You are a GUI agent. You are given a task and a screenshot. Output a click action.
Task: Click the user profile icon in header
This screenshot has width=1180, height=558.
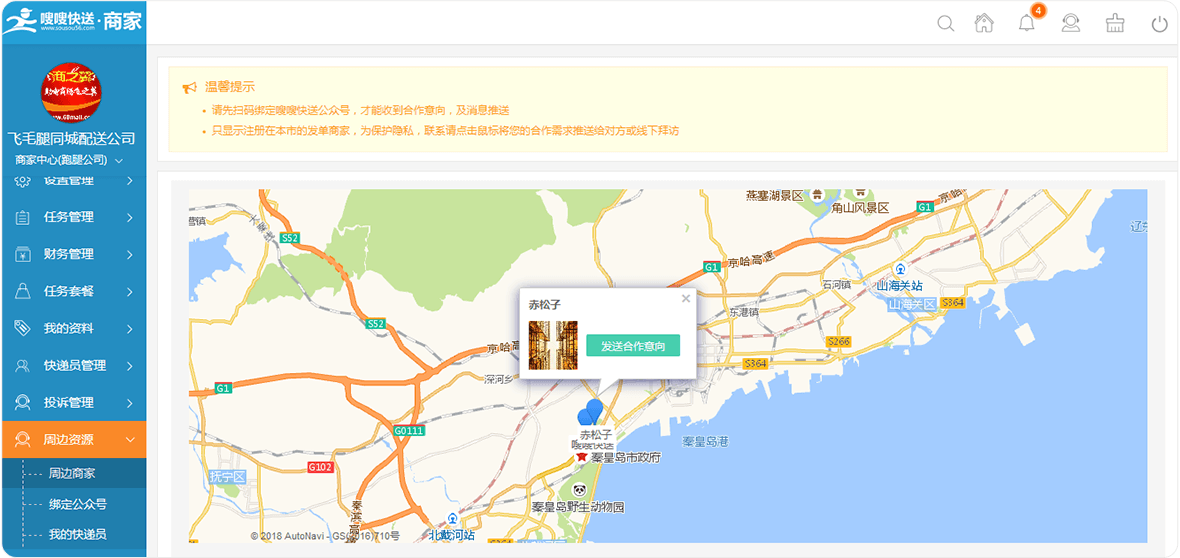pos(1071,24)
